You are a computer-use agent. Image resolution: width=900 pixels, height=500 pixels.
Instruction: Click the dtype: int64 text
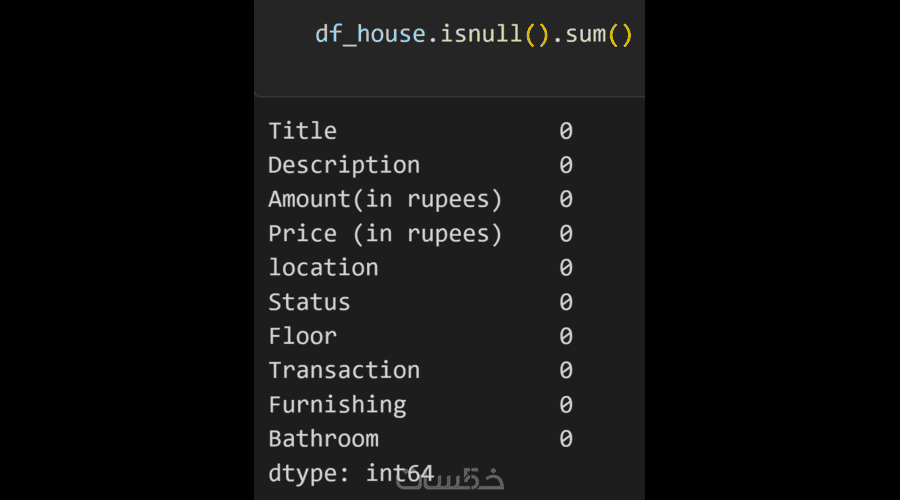click(x=351, y=474)
